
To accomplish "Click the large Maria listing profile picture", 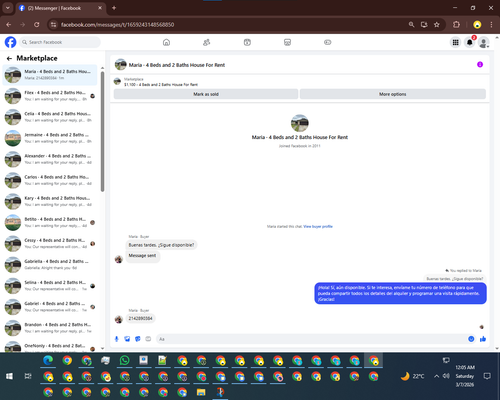I will pos(300,123).
